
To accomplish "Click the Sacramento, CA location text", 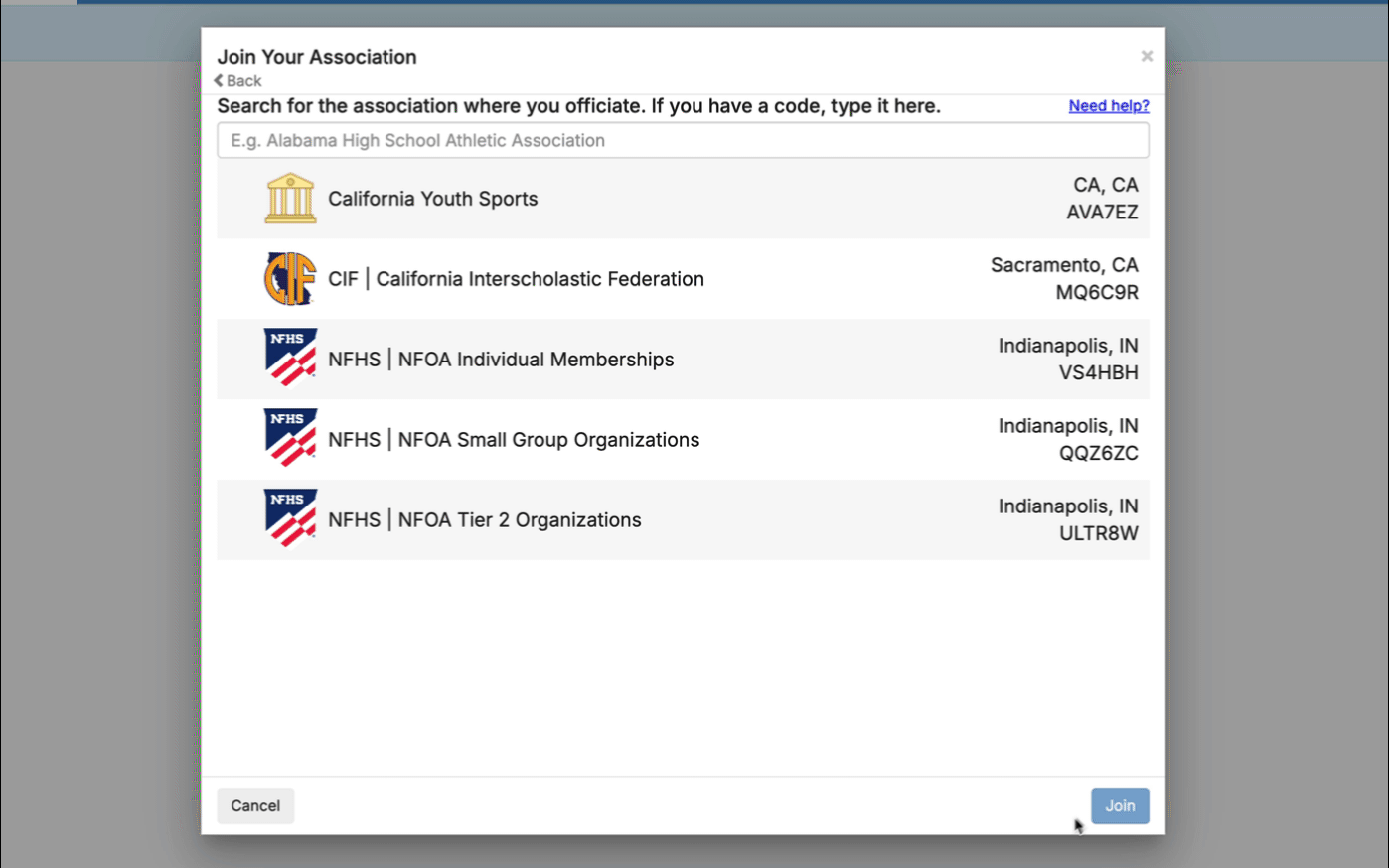I will (1063, 265).
